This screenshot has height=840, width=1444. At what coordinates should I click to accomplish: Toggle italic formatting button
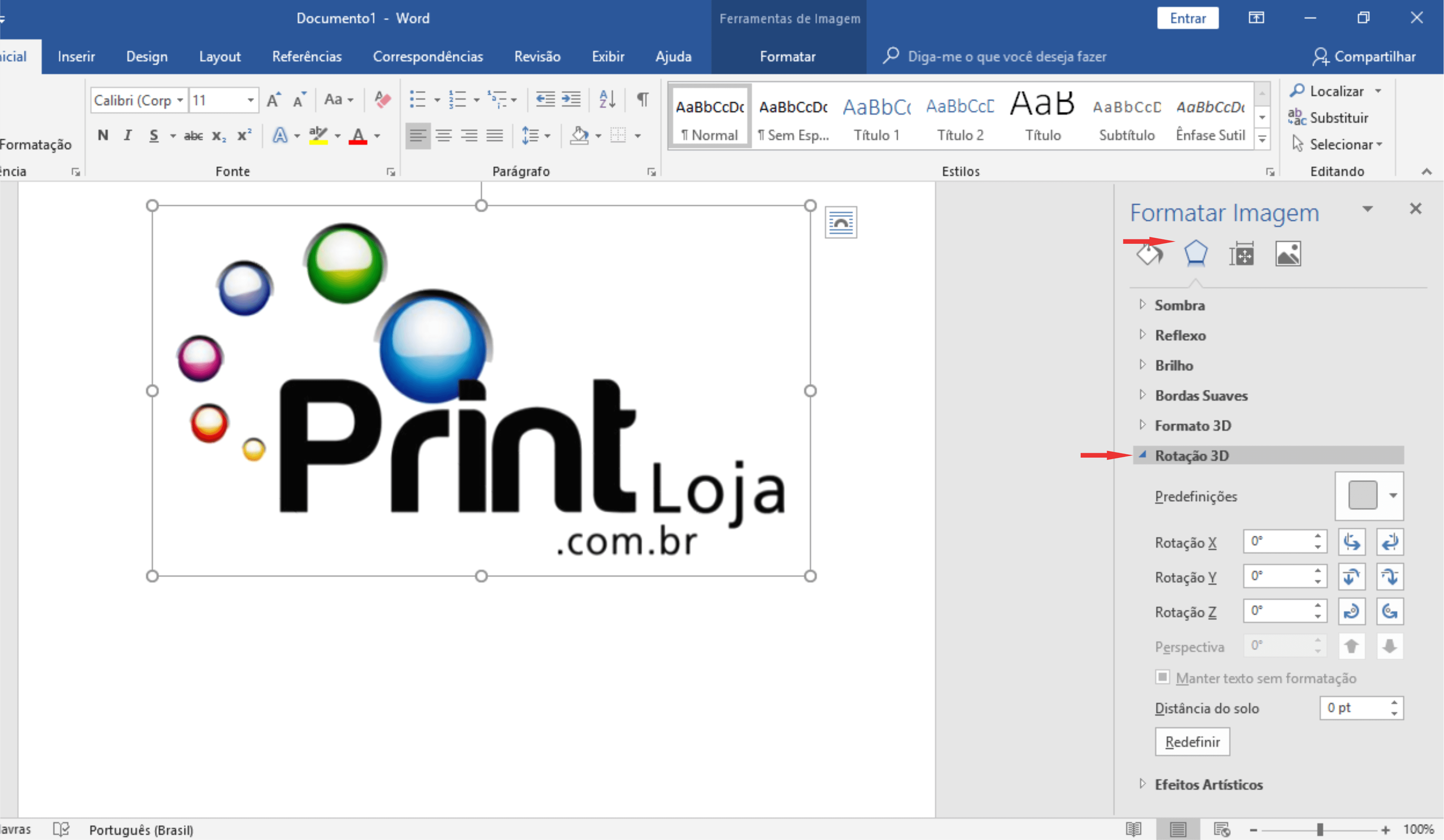pos(127,136)
